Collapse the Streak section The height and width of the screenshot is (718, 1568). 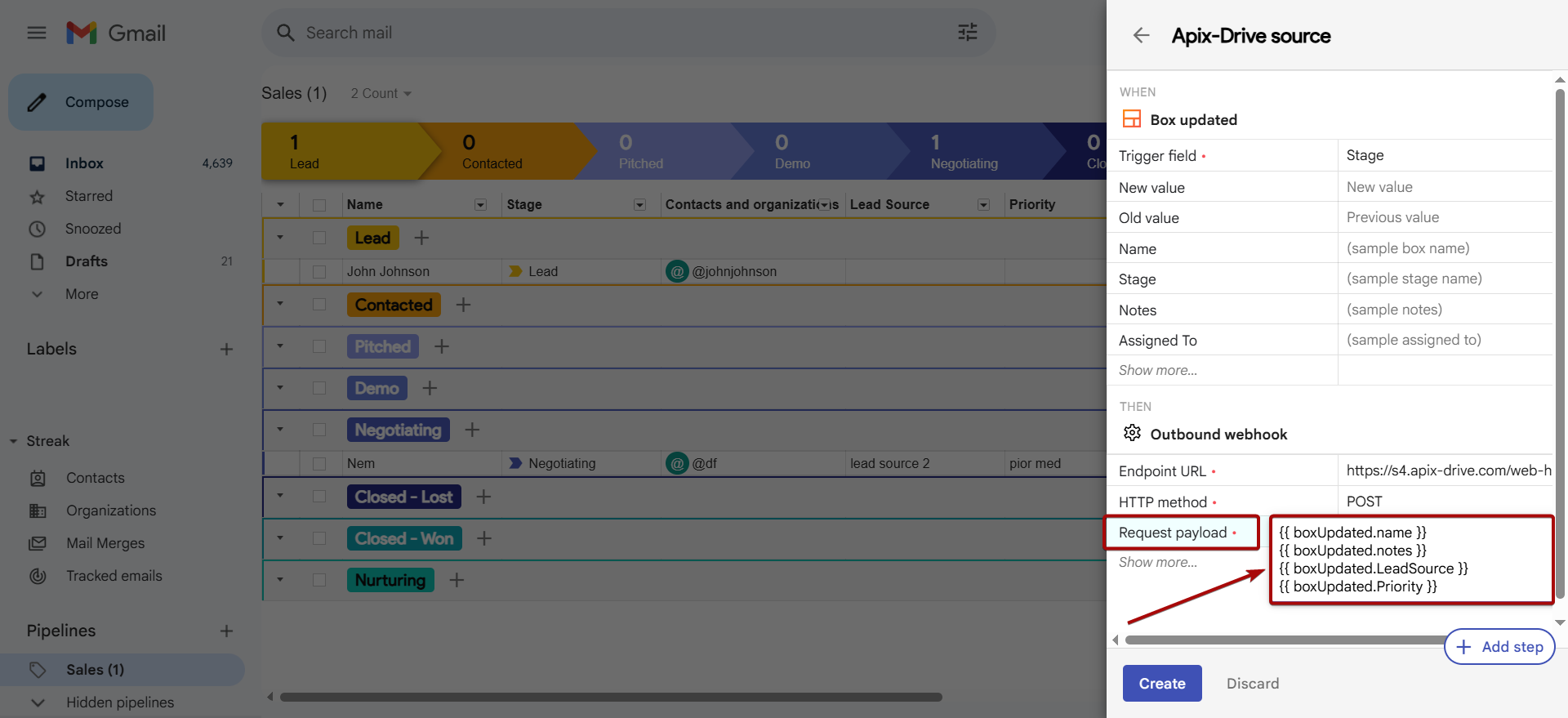click(x=14, y=441)
